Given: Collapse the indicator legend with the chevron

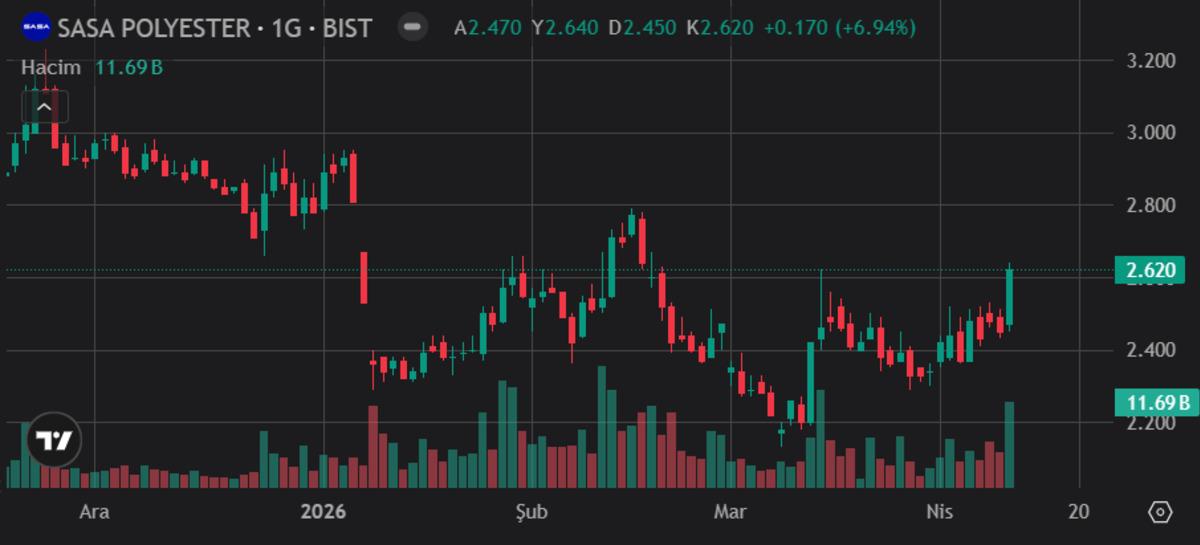Looking at the screenshot, I should point(45,106).
